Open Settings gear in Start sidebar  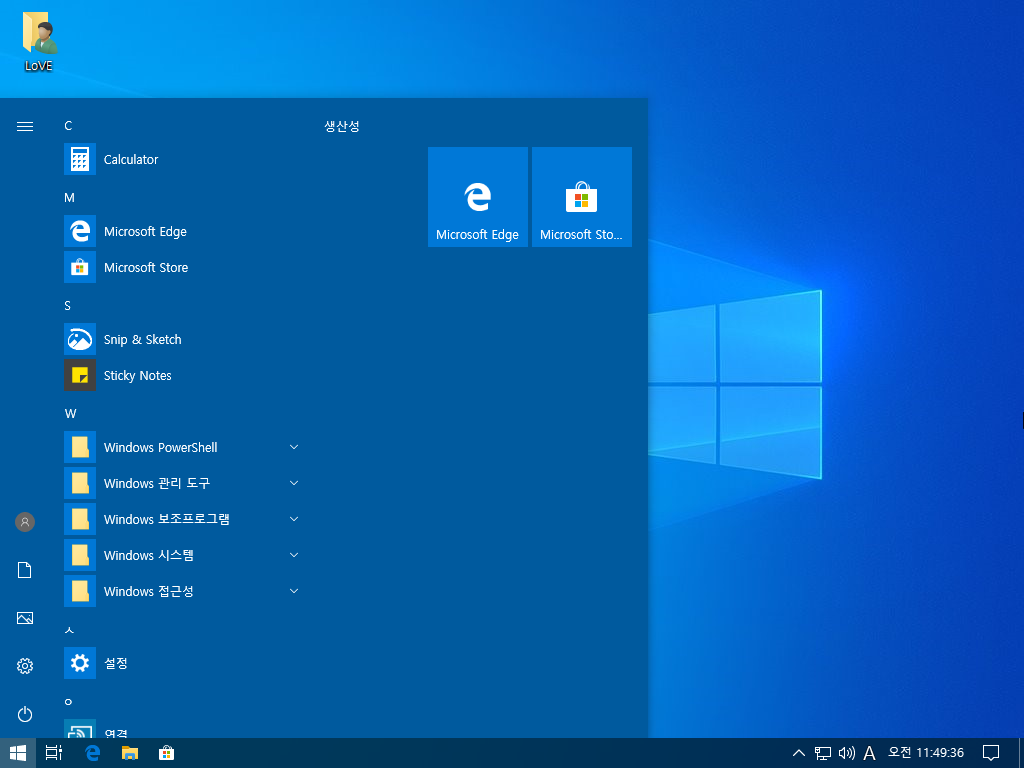[25, 666]
